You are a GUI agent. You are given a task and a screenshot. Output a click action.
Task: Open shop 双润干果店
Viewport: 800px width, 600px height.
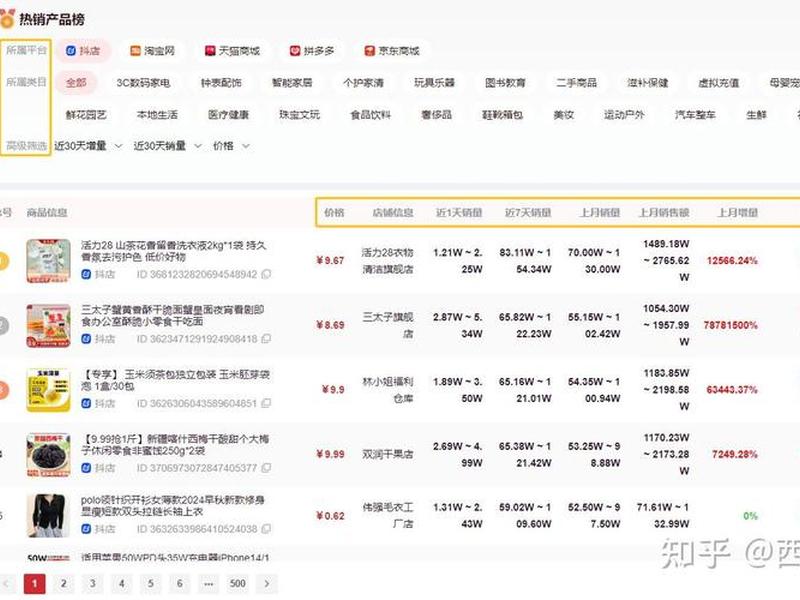389,454
